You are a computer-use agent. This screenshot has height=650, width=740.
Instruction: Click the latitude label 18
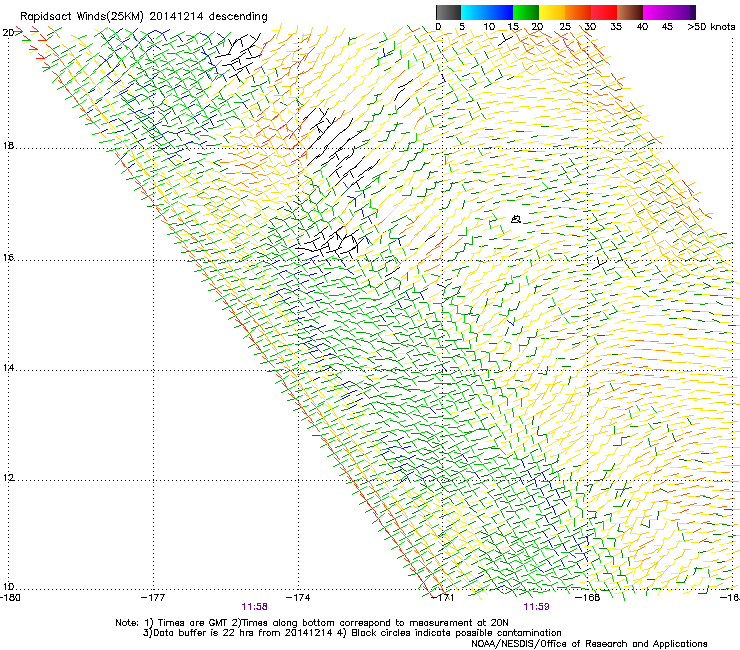pyautogui.click(x=8, y=145)
